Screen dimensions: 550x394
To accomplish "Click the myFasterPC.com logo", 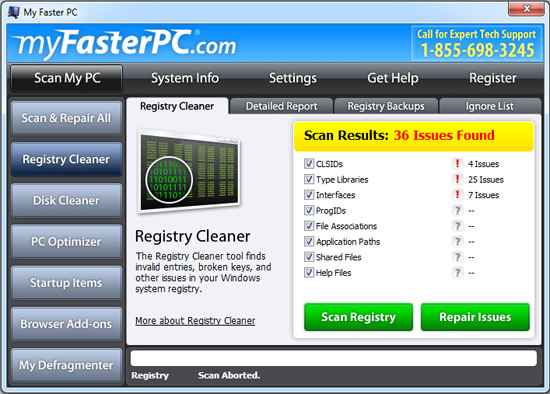I will coord(125,44).
